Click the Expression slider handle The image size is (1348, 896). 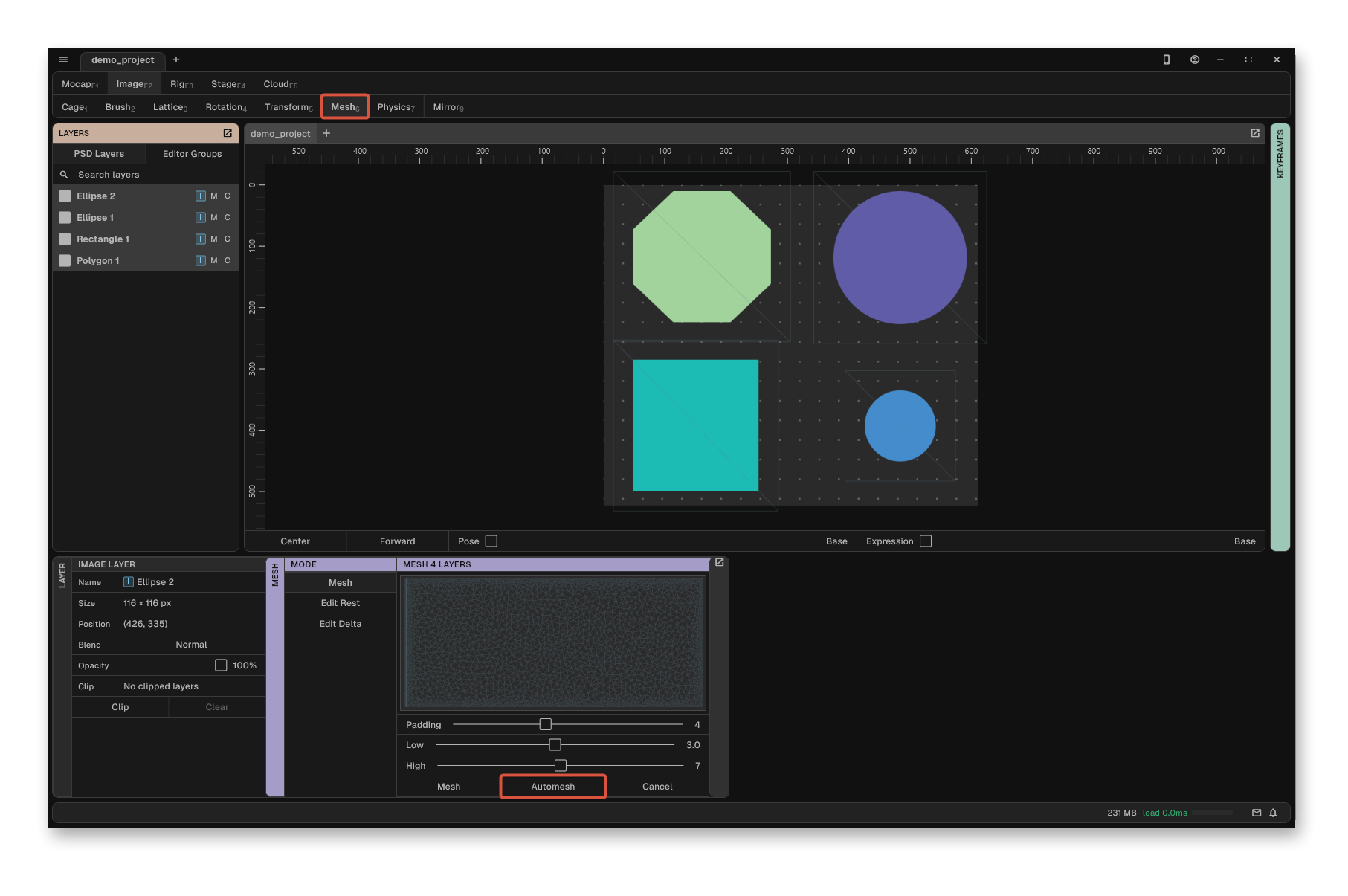[926, 541]
